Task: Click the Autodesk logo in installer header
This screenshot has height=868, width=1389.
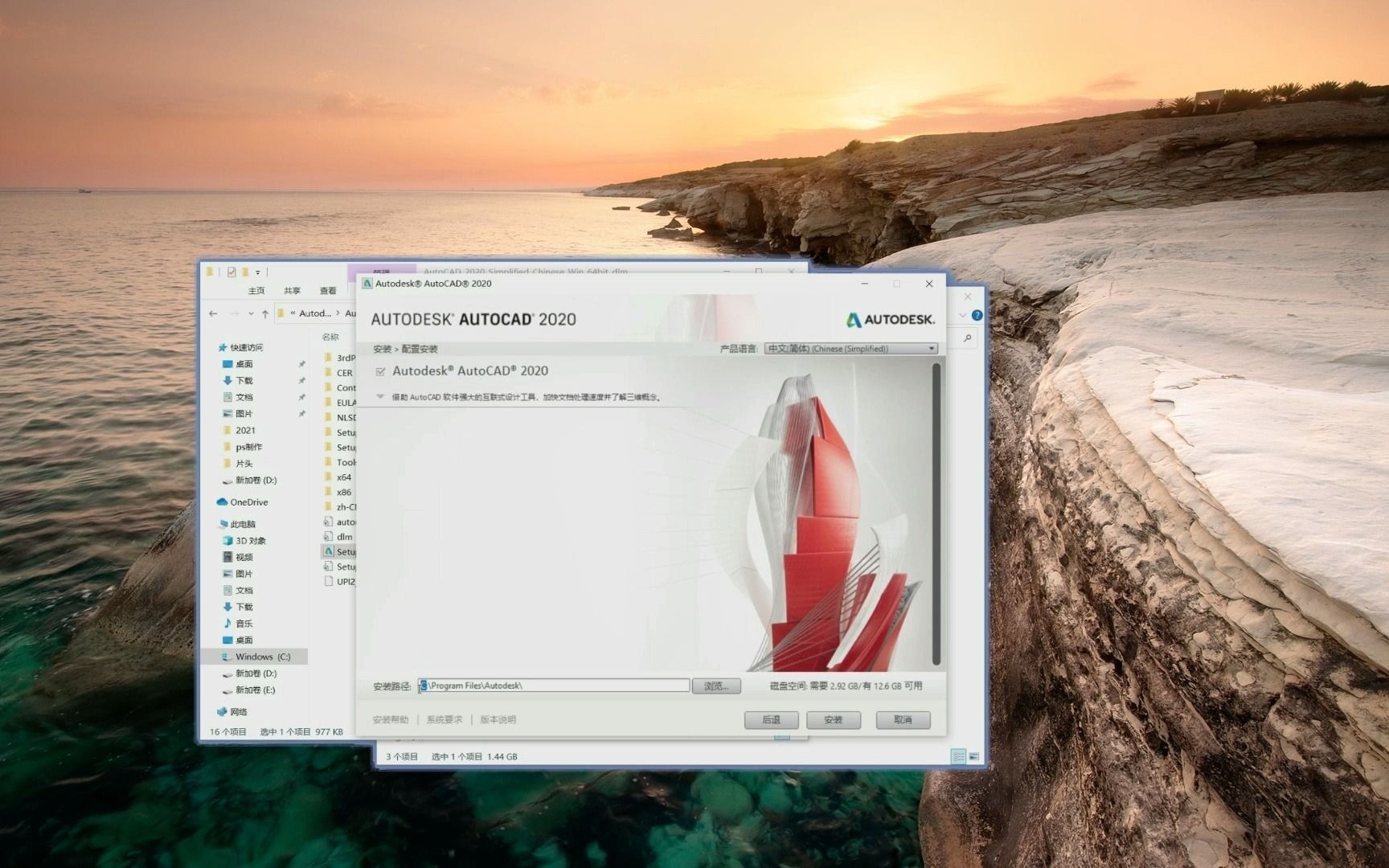Action: pyautogui.click(x=891, y=320)
